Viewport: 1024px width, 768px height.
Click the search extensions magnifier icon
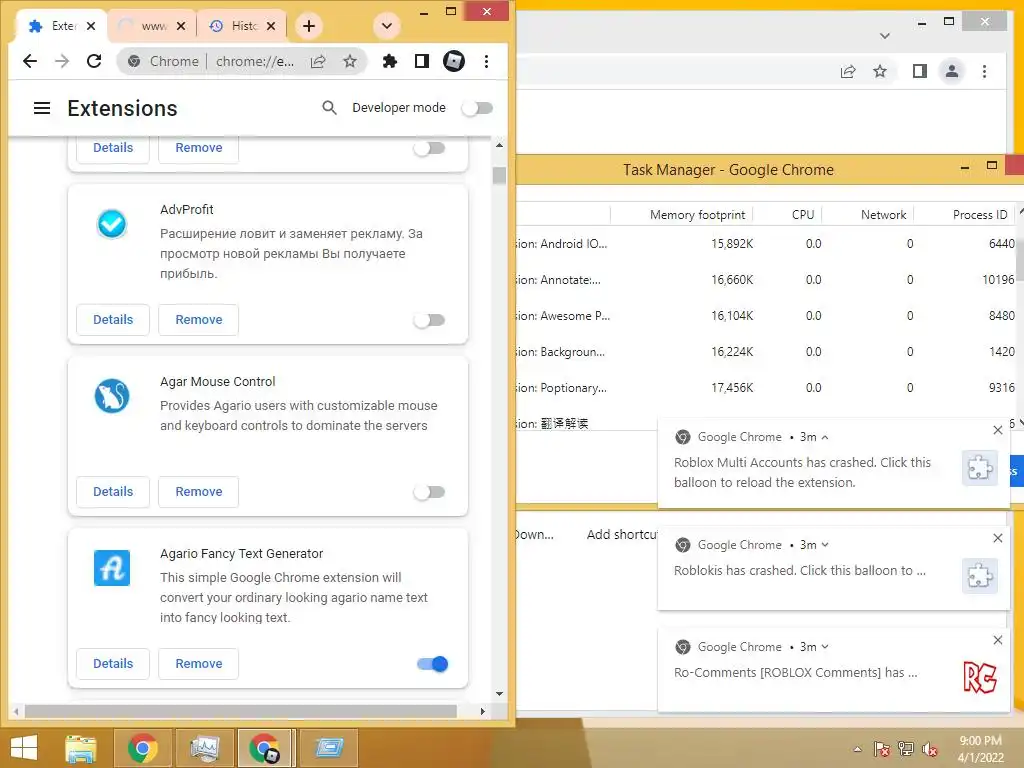tap(329, 108)
